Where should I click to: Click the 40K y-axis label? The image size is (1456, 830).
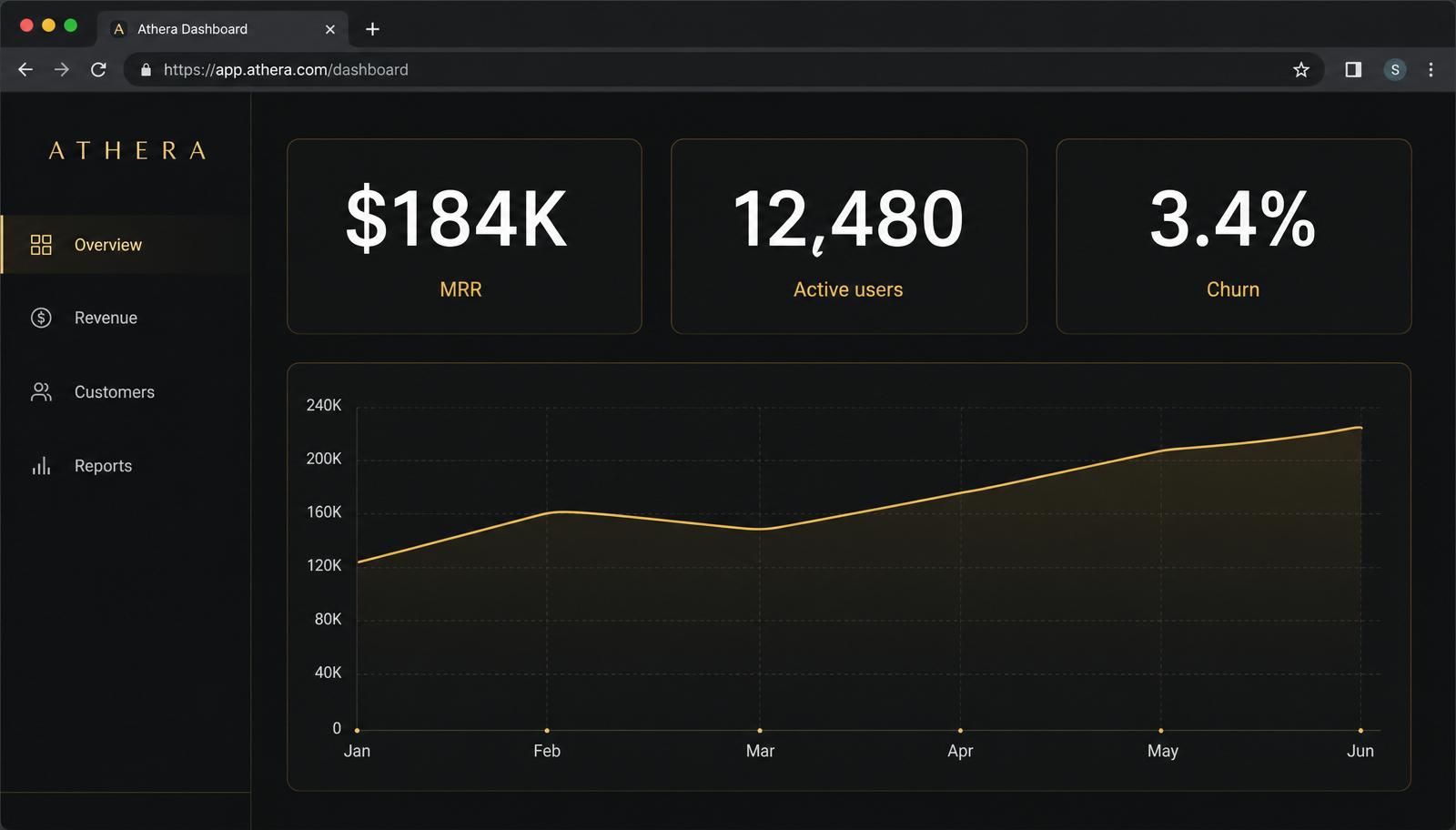coord(328,673)
